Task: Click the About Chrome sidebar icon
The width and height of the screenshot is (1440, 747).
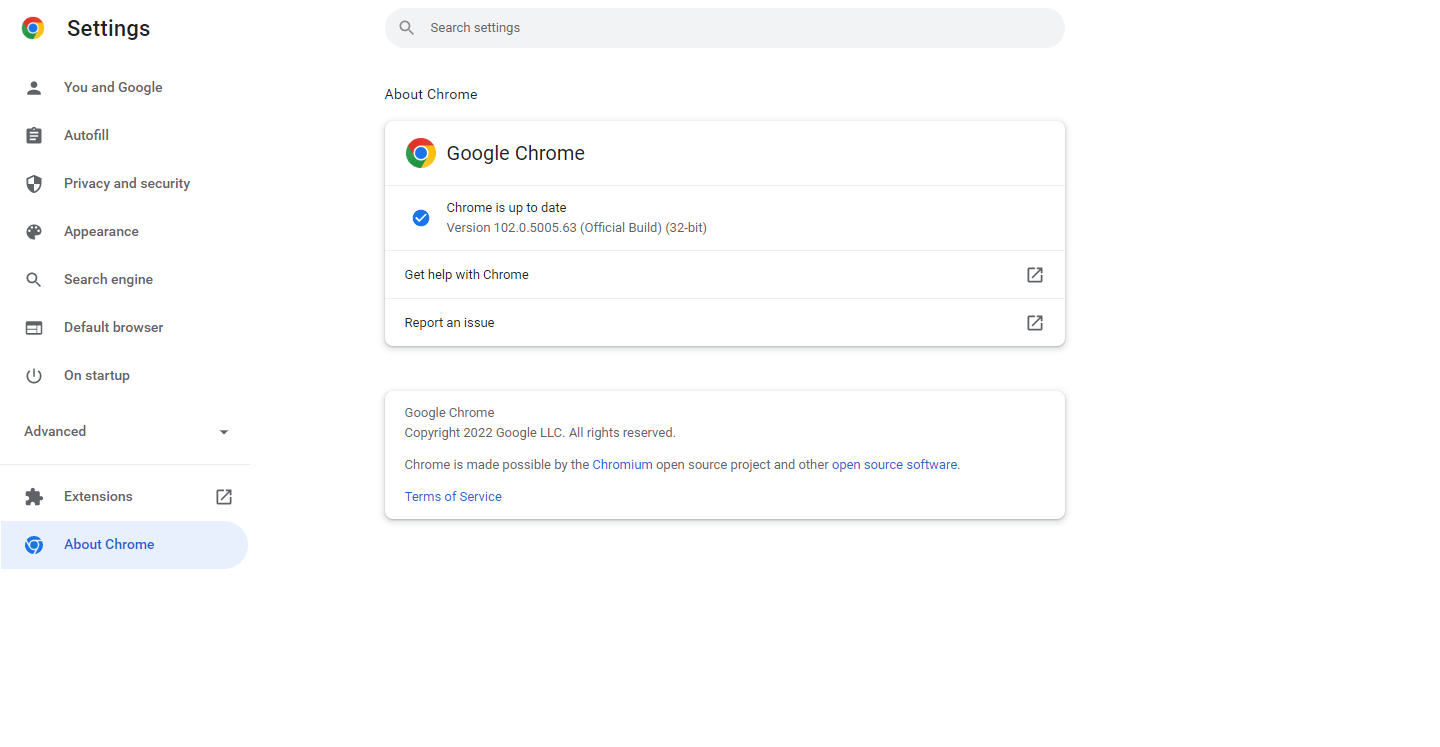Action: pyautogui.click(x=34, y=544)
